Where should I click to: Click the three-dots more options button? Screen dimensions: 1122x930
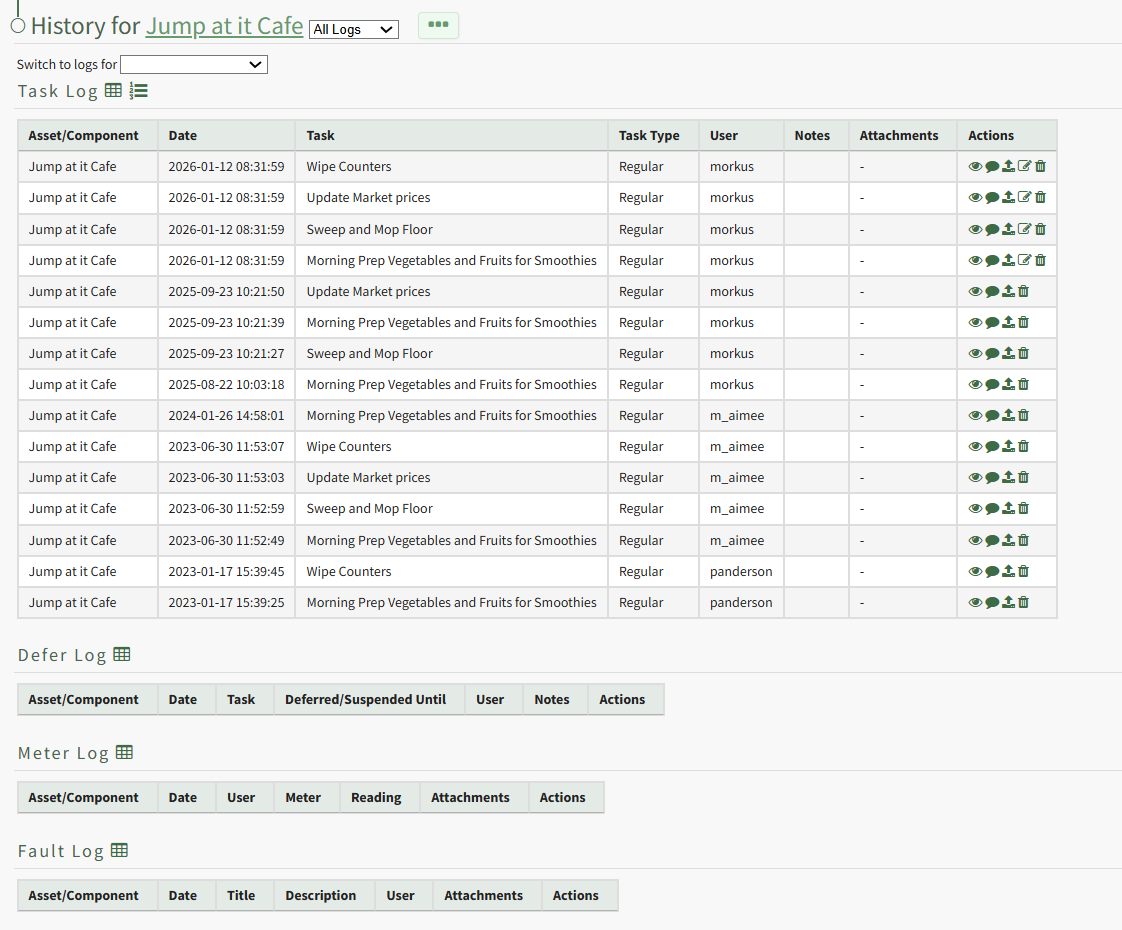pos(438,25)
